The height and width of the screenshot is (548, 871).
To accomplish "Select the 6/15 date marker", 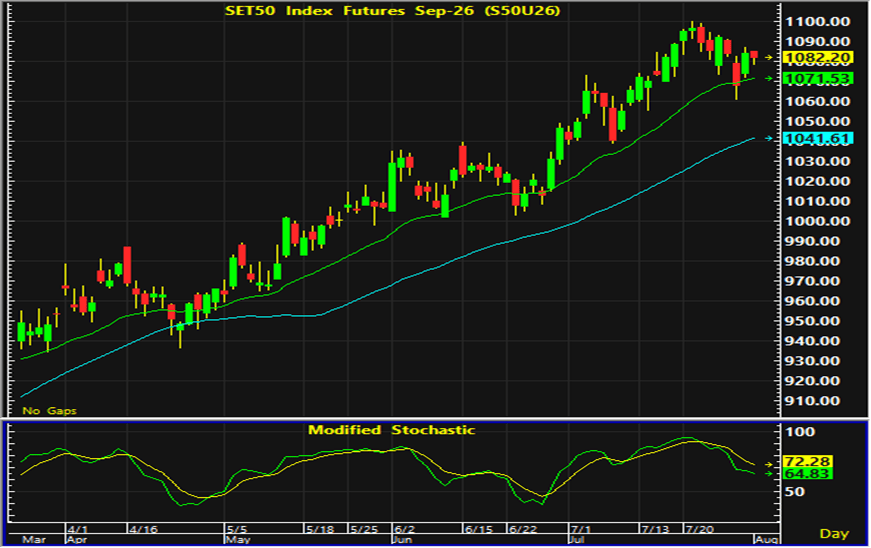I will click(x=478, y=529).
